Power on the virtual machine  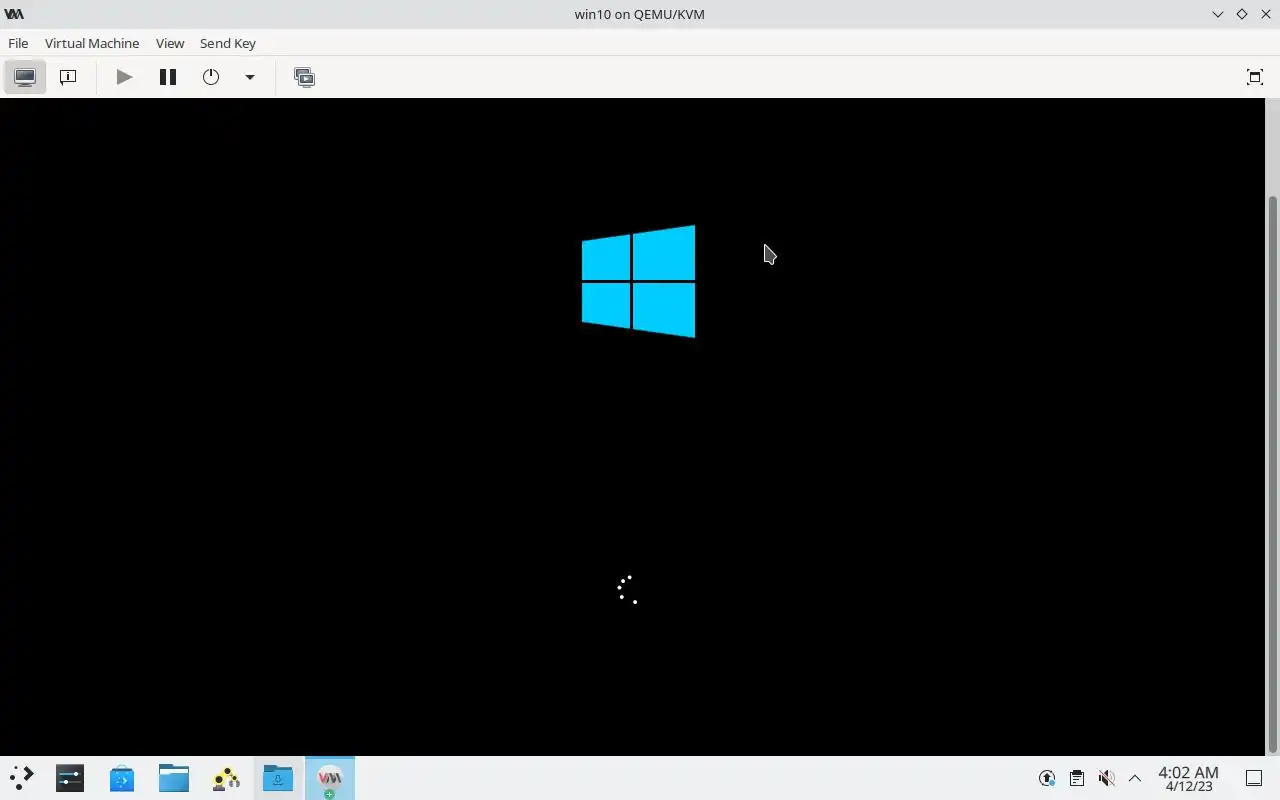pos(124,77)
